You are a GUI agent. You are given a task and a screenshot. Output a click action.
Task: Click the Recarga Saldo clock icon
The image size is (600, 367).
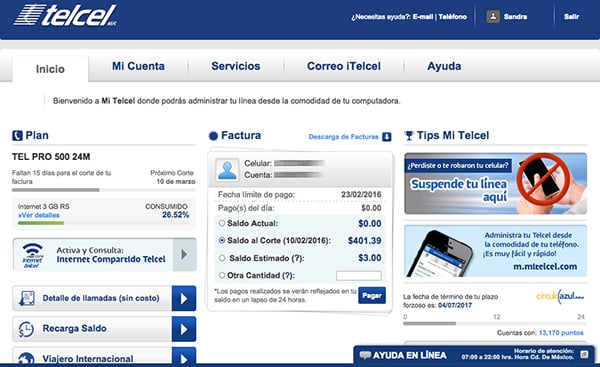[x=26, y=329]
